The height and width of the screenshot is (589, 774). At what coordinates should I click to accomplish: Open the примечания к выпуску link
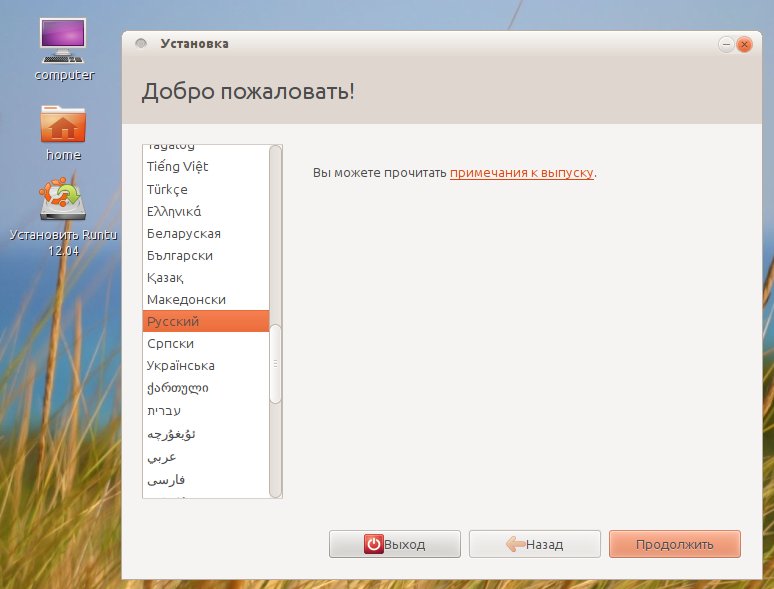(x=521, y=173)
